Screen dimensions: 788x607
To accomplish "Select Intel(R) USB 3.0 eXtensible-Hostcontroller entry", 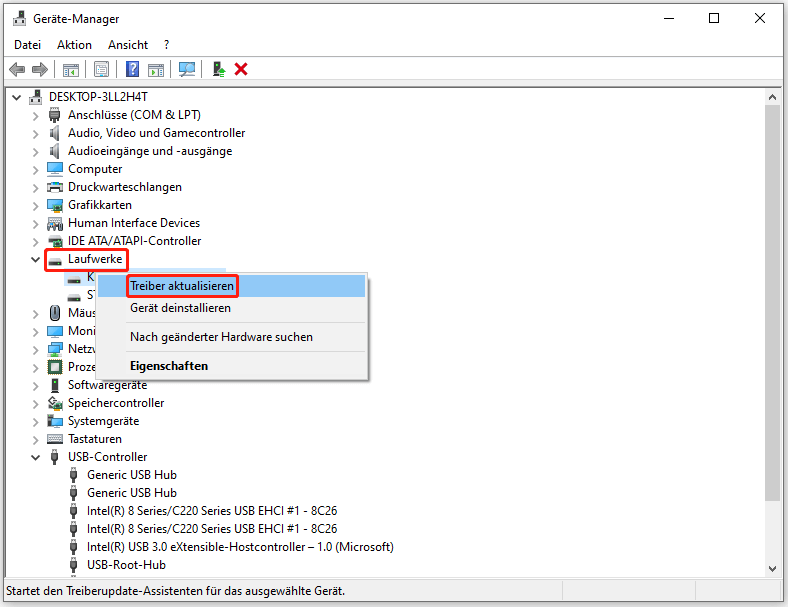I will coord(240,547).
